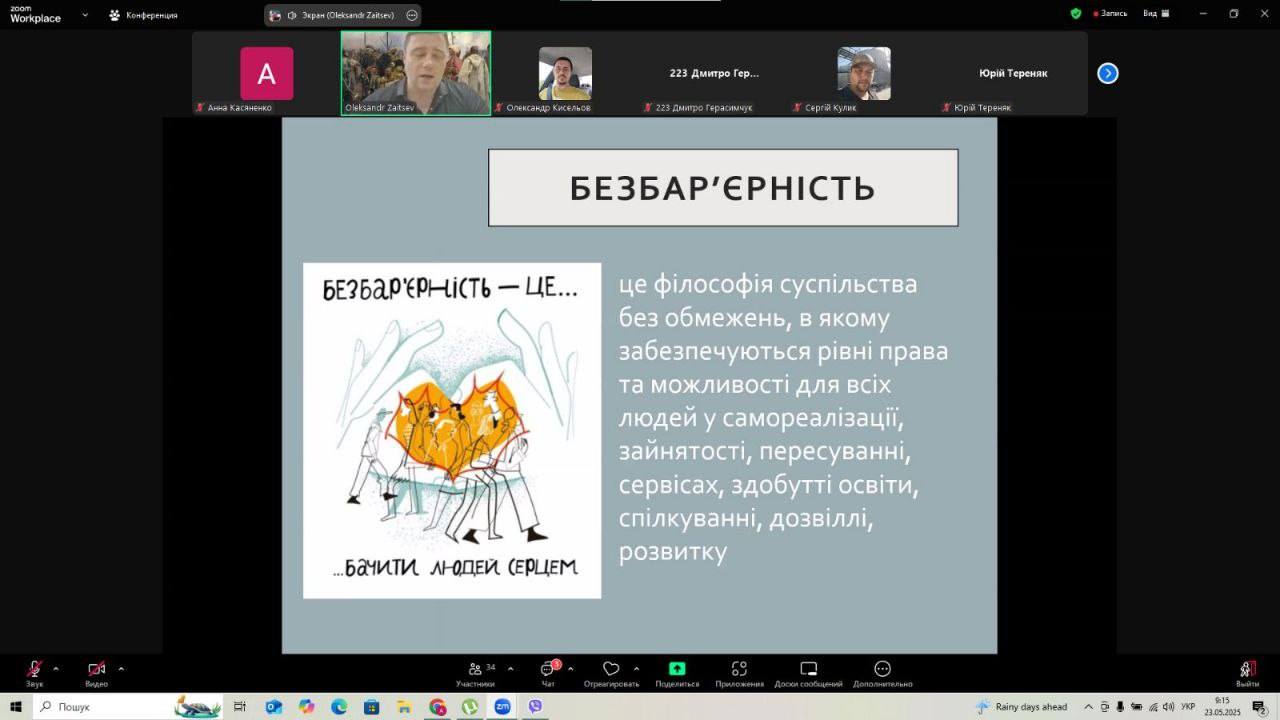Open the shared screen options ellipsis
Viewport: 1280px width, 720px height.
click(412, 15)
